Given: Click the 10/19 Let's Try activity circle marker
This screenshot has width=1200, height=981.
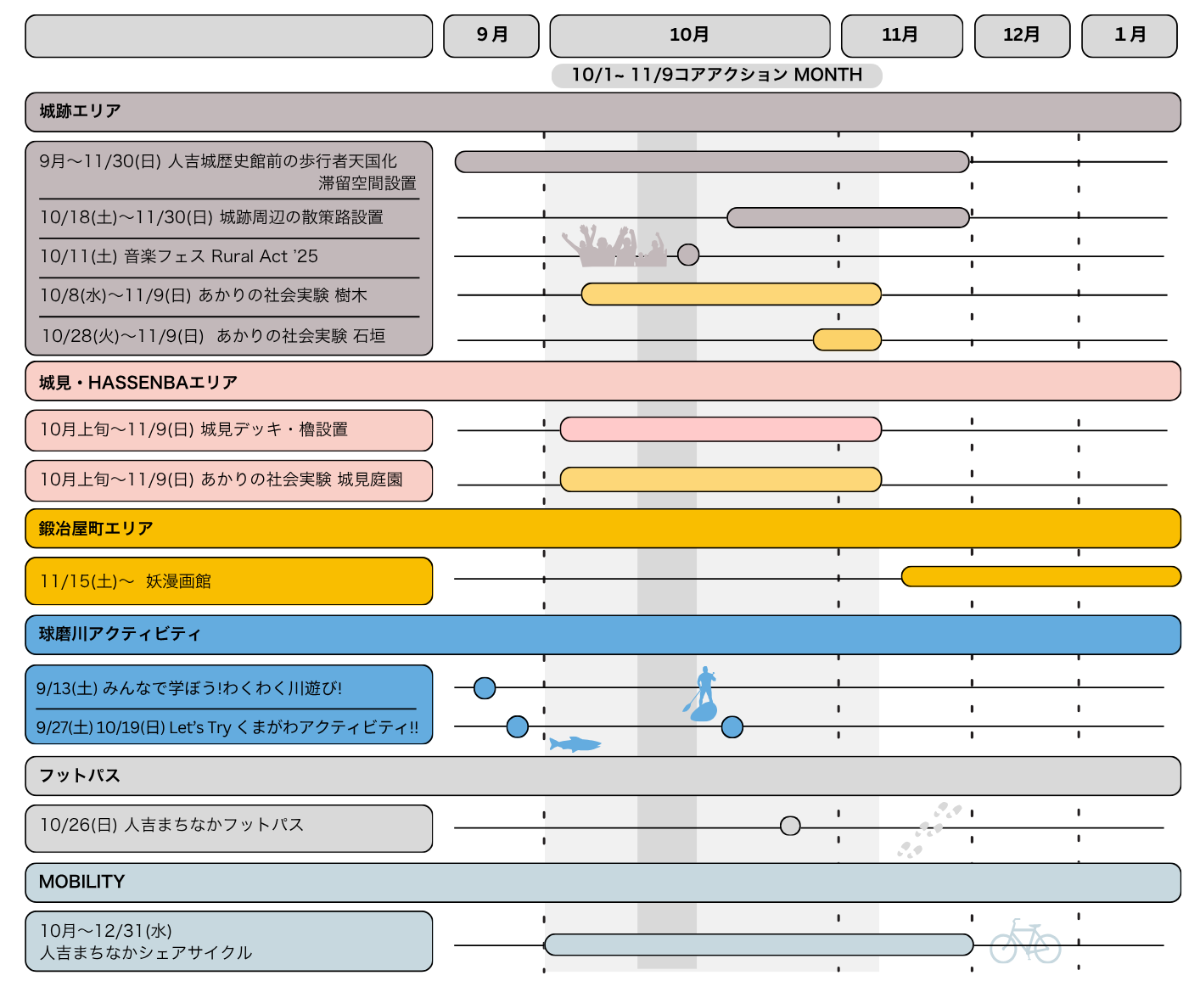Looking at the screenshot, I should tap(732, 727).
